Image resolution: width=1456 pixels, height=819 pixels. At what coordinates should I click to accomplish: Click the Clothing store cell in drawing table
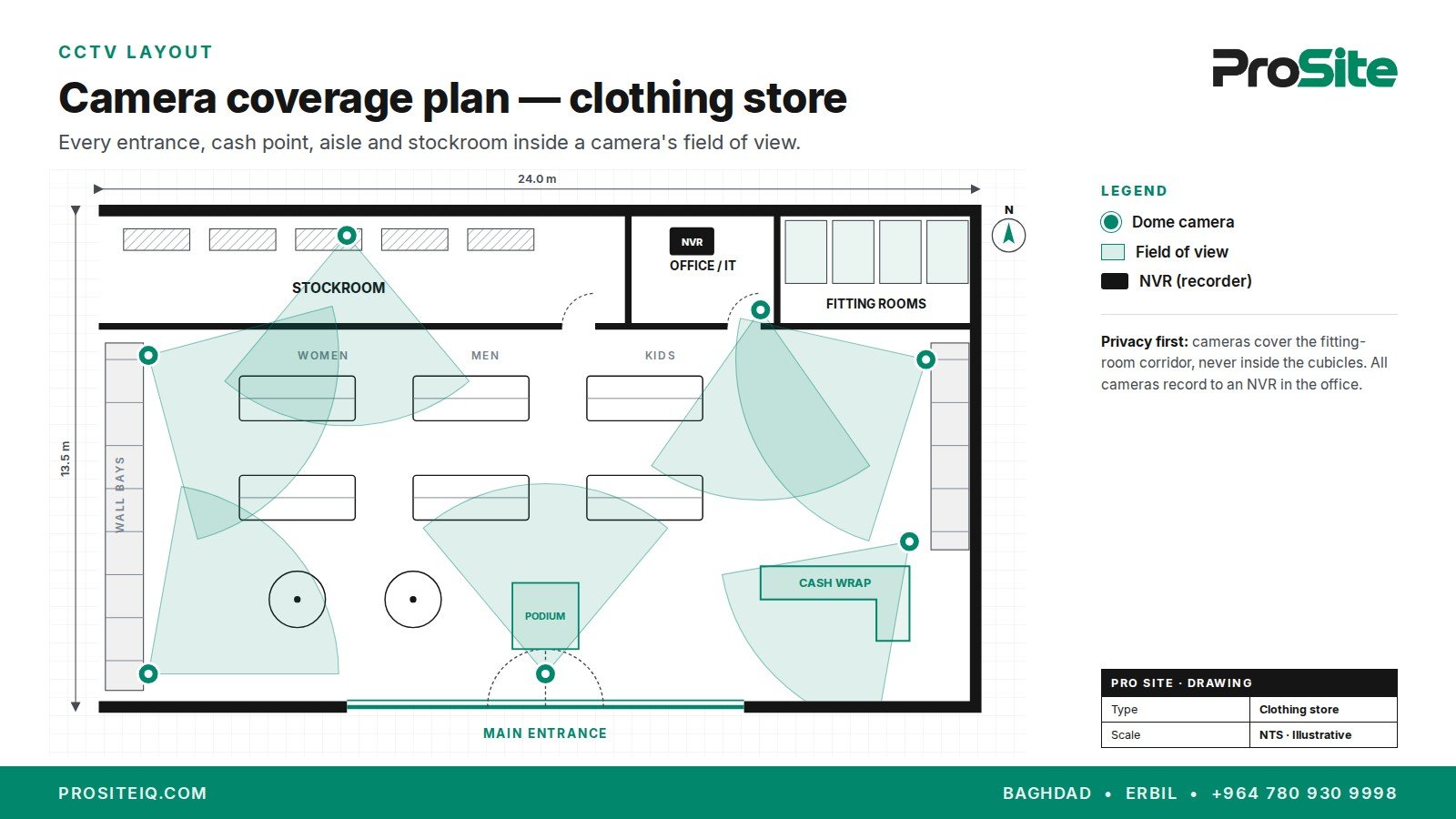[1323, 710]
